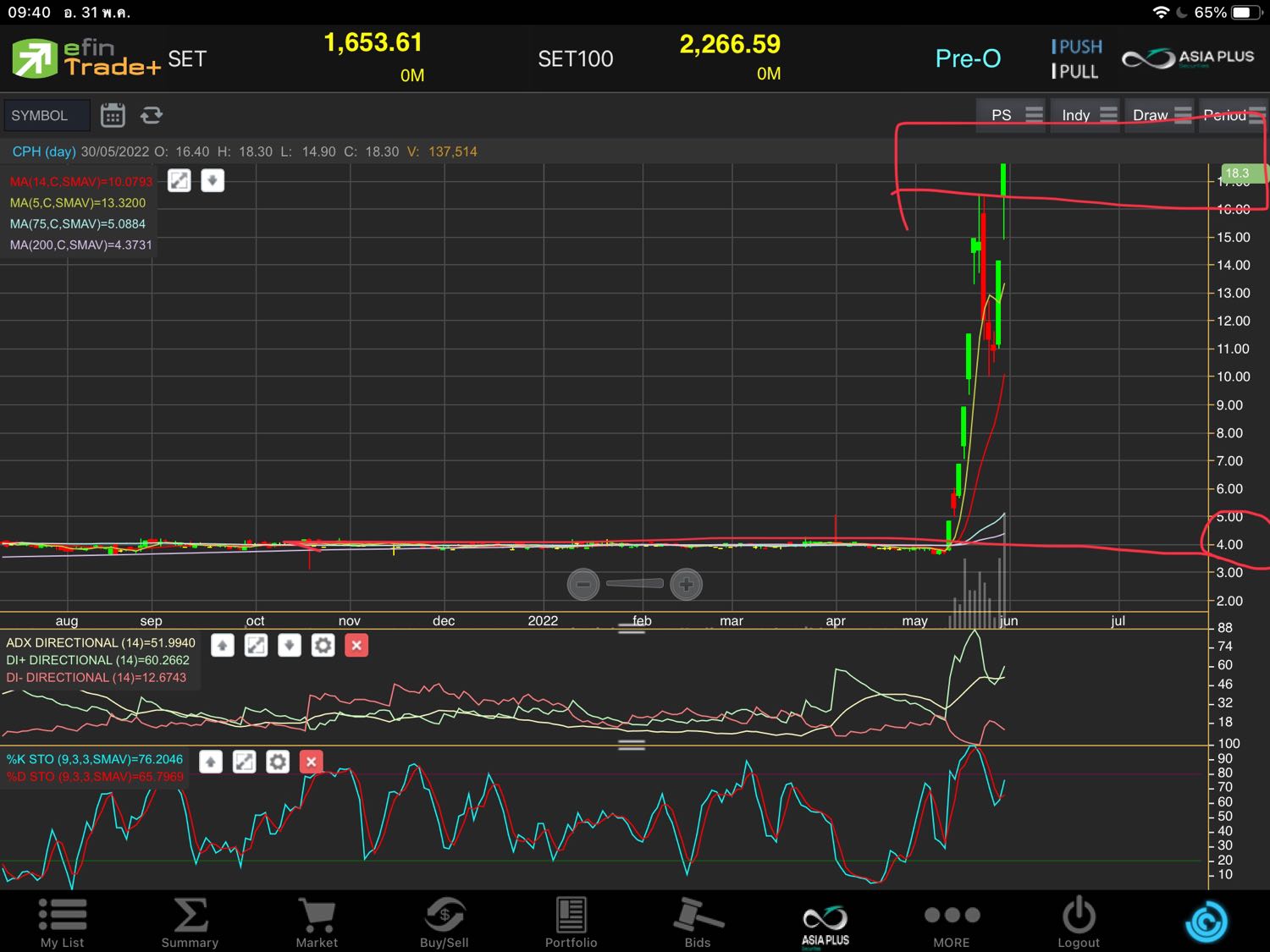Viewport: 1270px width, 952px height.
Task: Open ADX Directional indicator settings gear
Action: [x=323, y=646]
